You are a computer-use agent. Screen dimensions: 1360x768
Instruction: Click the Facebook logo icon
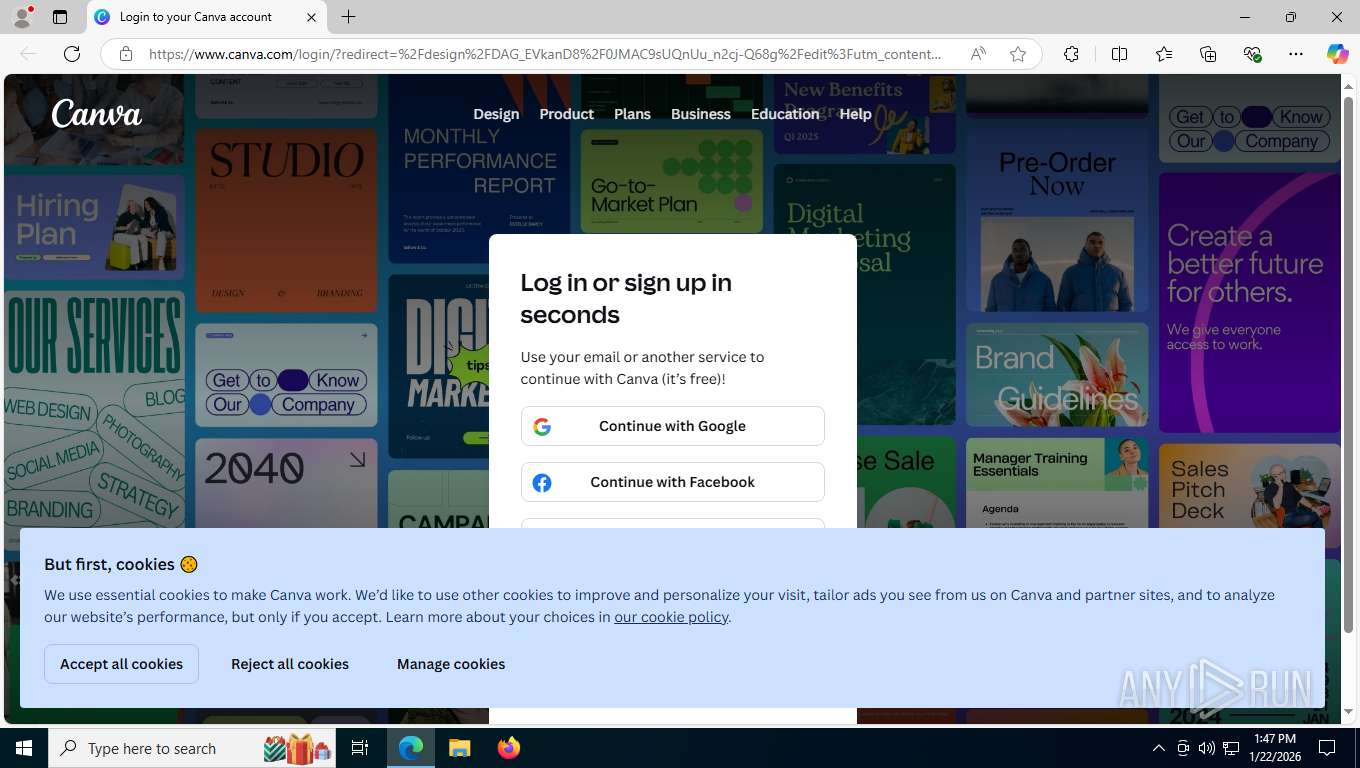[x=542, y=483]
